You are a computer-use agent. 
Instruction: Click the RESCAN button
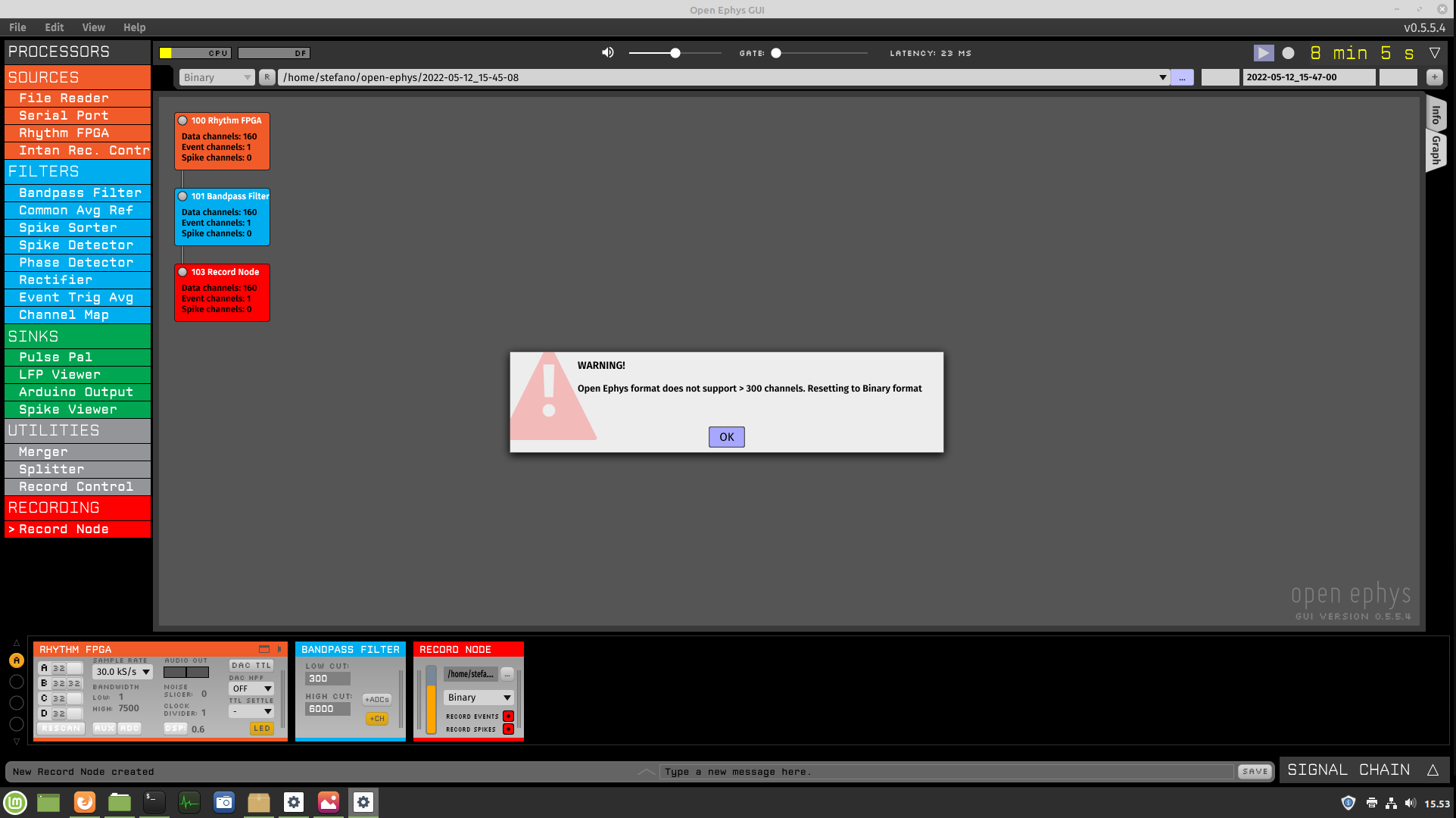[x=61, y=728]
